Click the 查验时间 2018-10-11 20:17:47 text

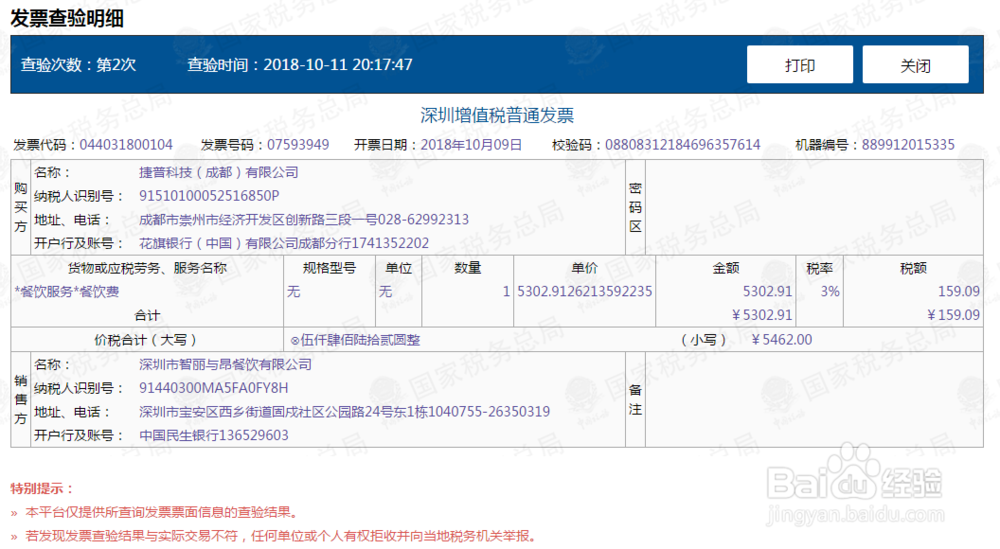(x=300, y=64)
